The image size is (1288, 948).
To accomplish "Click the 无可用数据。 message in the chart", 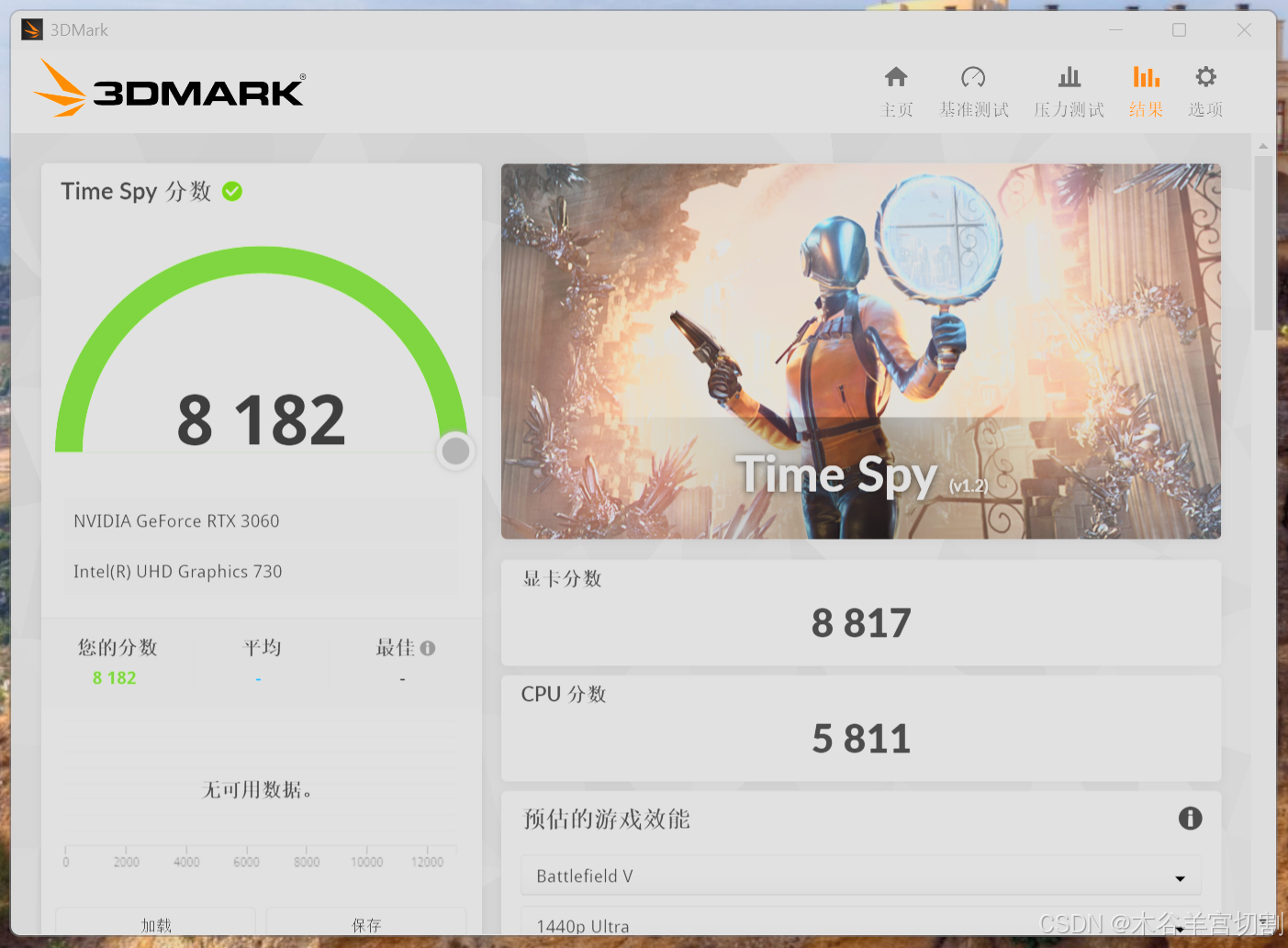I will point(257,789).
